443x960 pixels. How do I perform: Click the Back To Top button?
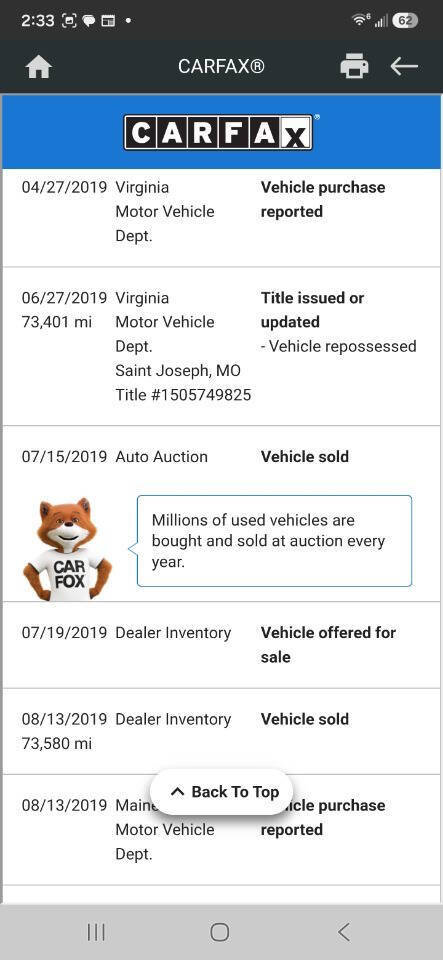click(x=222, y=792)
